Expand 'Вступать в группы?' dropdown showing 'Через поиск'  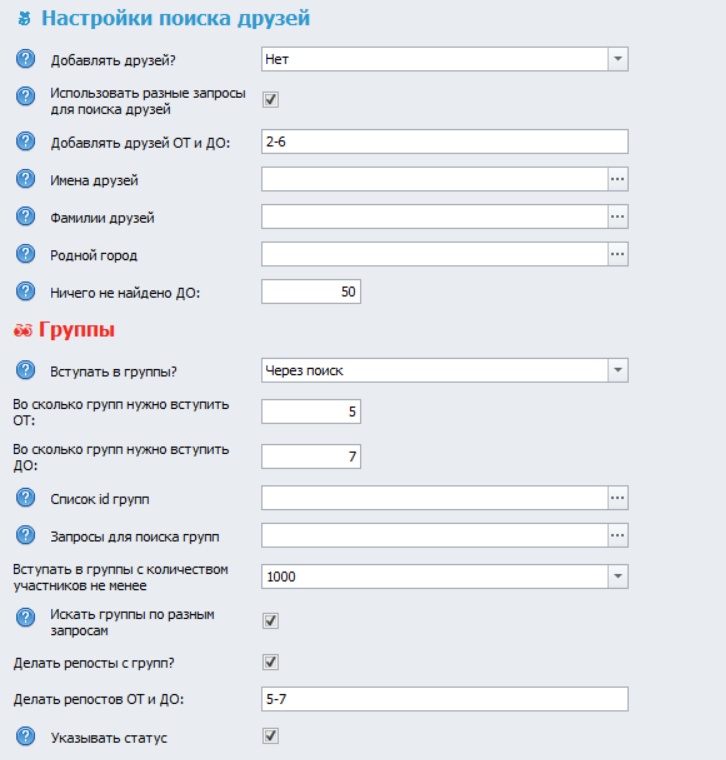(618, 371)
